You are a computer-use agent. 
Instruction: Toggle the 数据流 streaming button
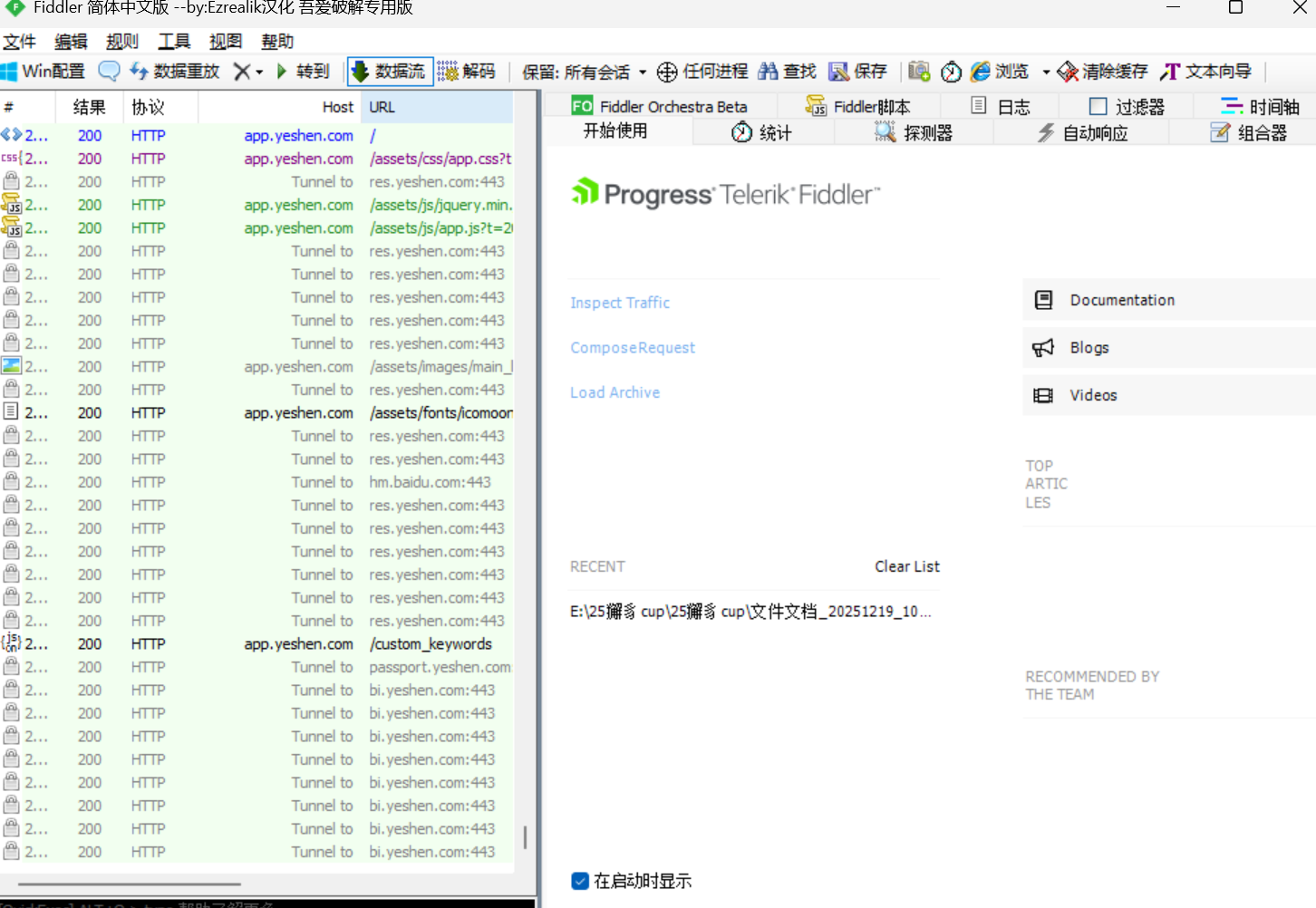coord(390,72)
